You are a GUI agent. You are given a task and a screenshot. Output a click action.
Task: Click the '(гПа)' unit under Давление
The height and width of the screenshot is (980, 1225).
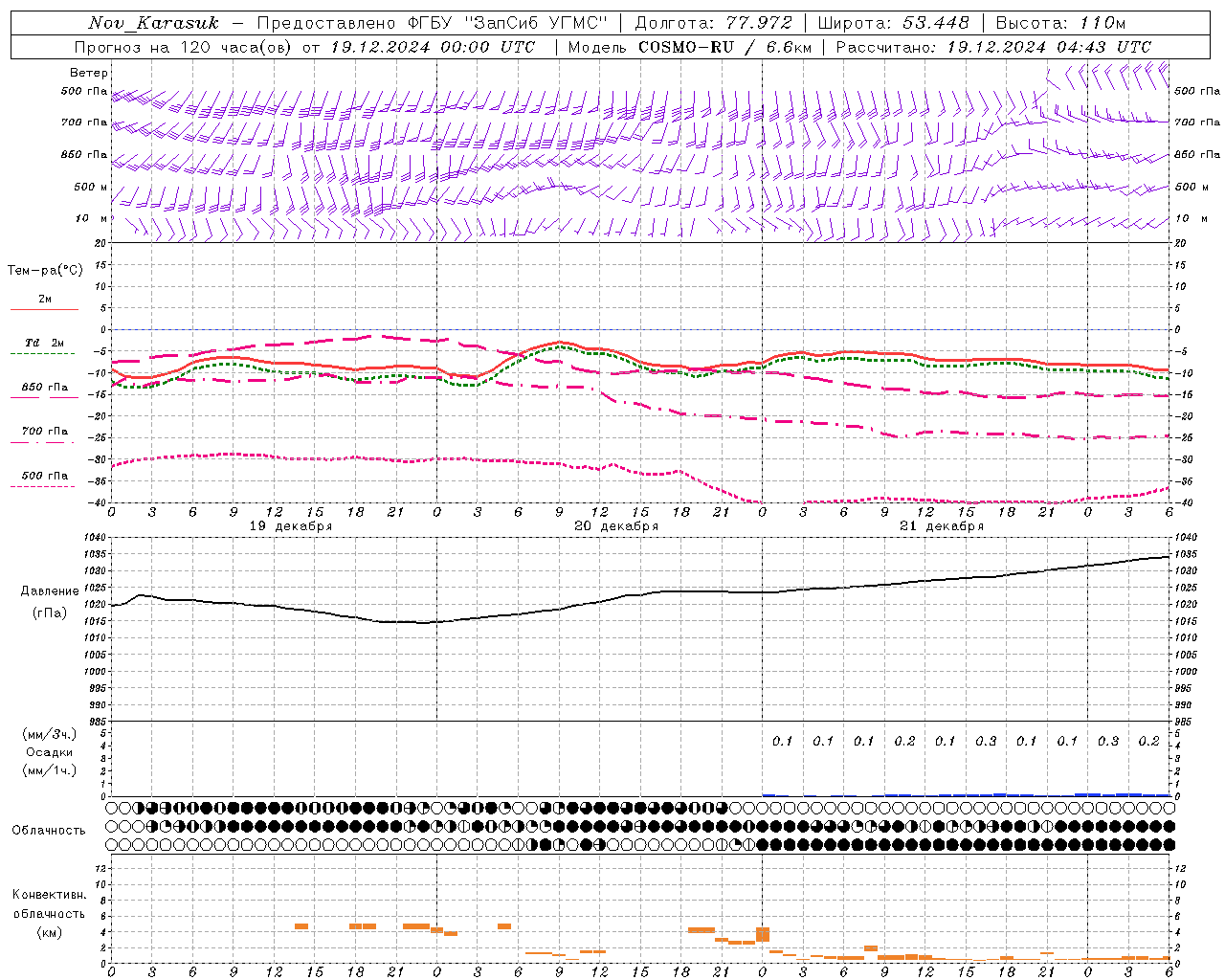(x=50, y=612)
